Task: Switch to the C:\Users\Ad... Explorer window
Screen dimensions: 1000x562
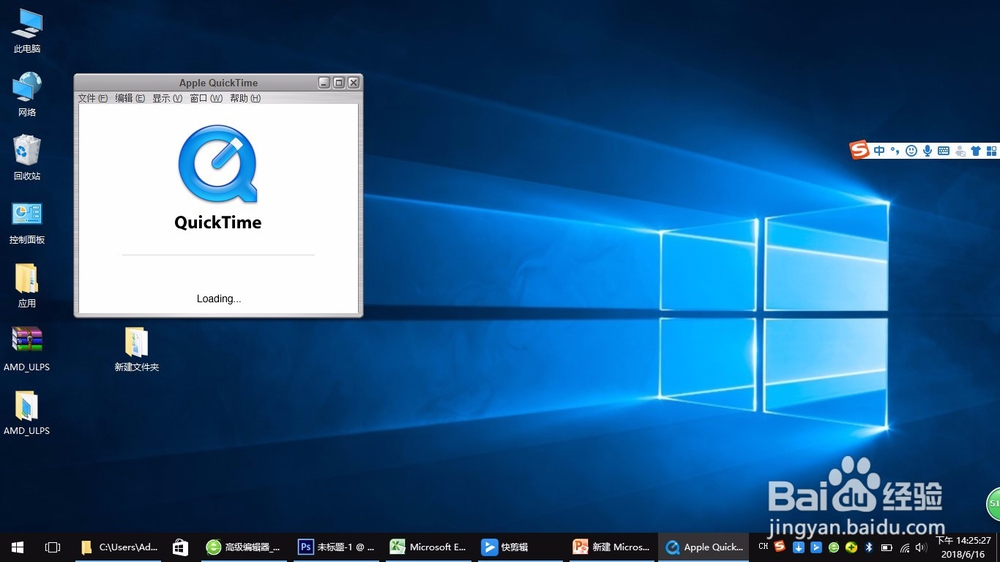Action: [118, 547]
